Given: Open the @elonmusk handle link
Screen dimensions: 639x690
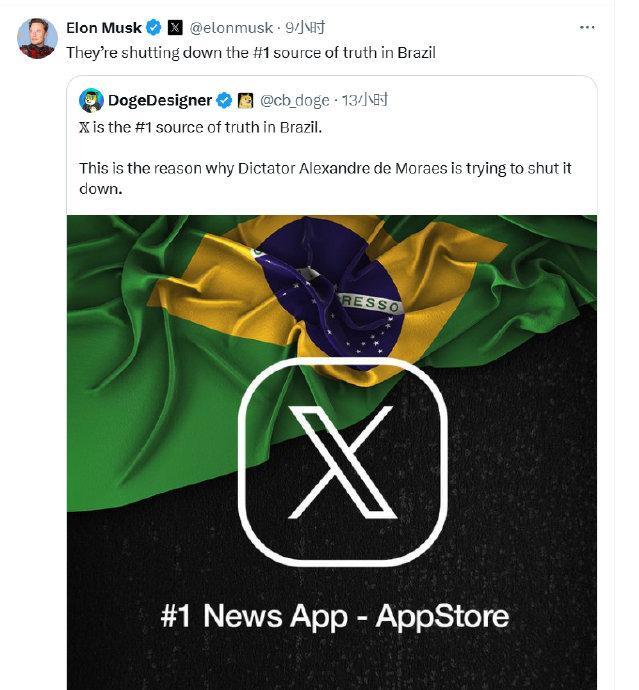Looking at the screenshot, I should click(230, 28).
